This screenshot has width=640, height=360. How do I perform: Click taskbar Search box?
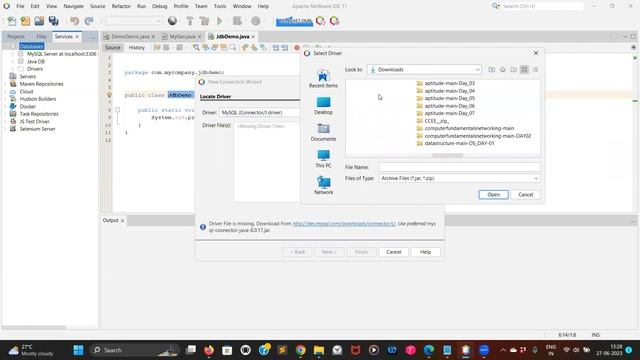pyautogui.click(x=135, y=350)
